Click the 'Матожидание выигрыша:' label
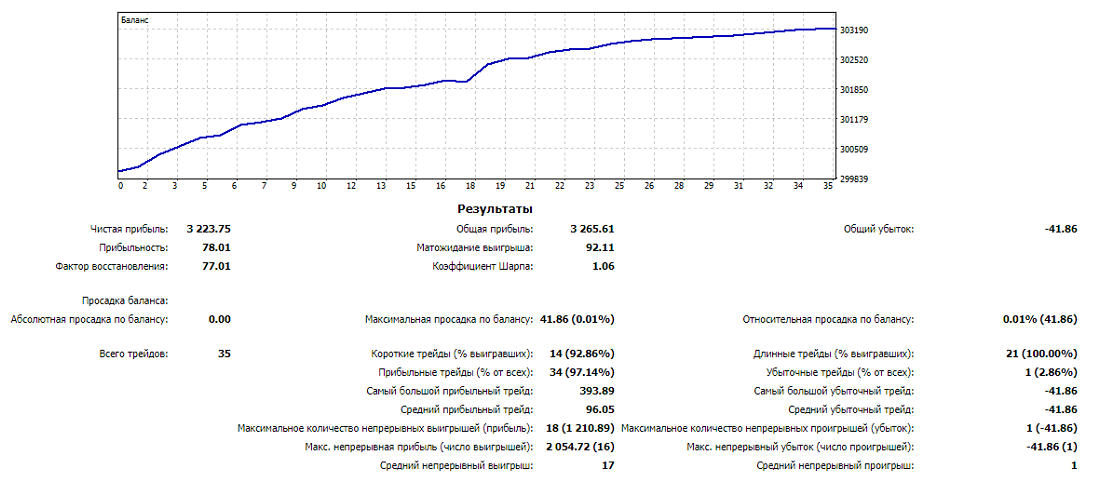Image resolution: width=1103 pixels, height=477 pixels. point(475,248)
